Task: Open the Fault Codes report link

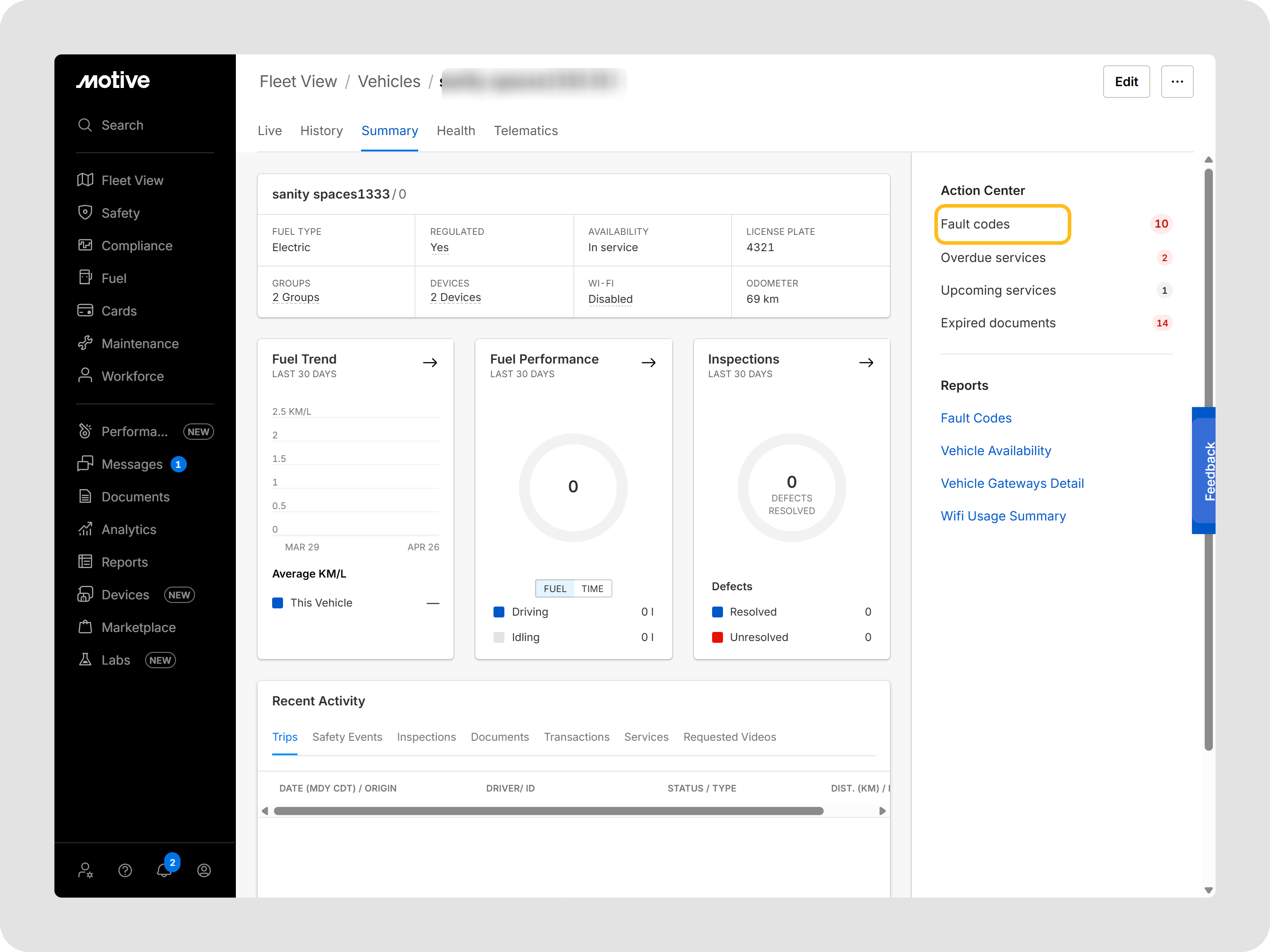Action: 976,418
